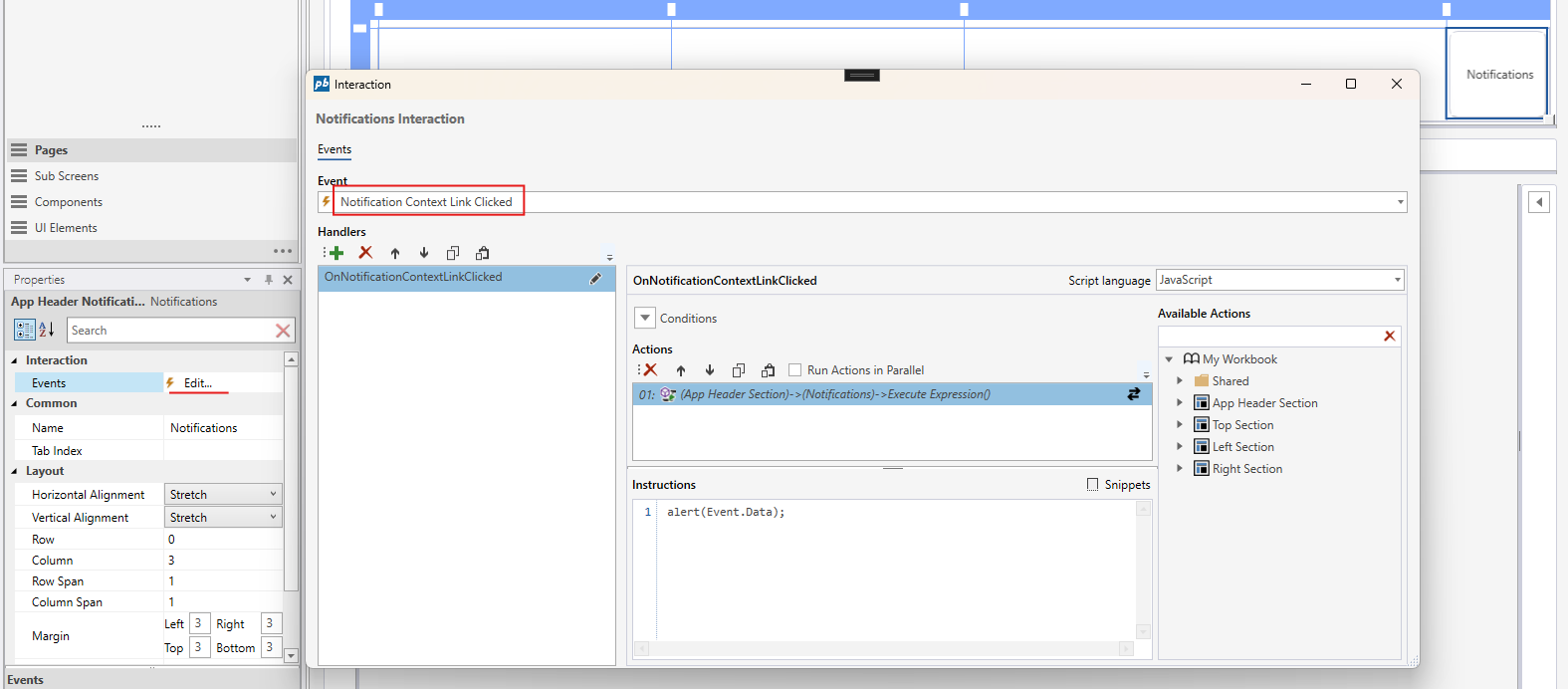Delete the selected handler with red X

click(x=365, y=253)
